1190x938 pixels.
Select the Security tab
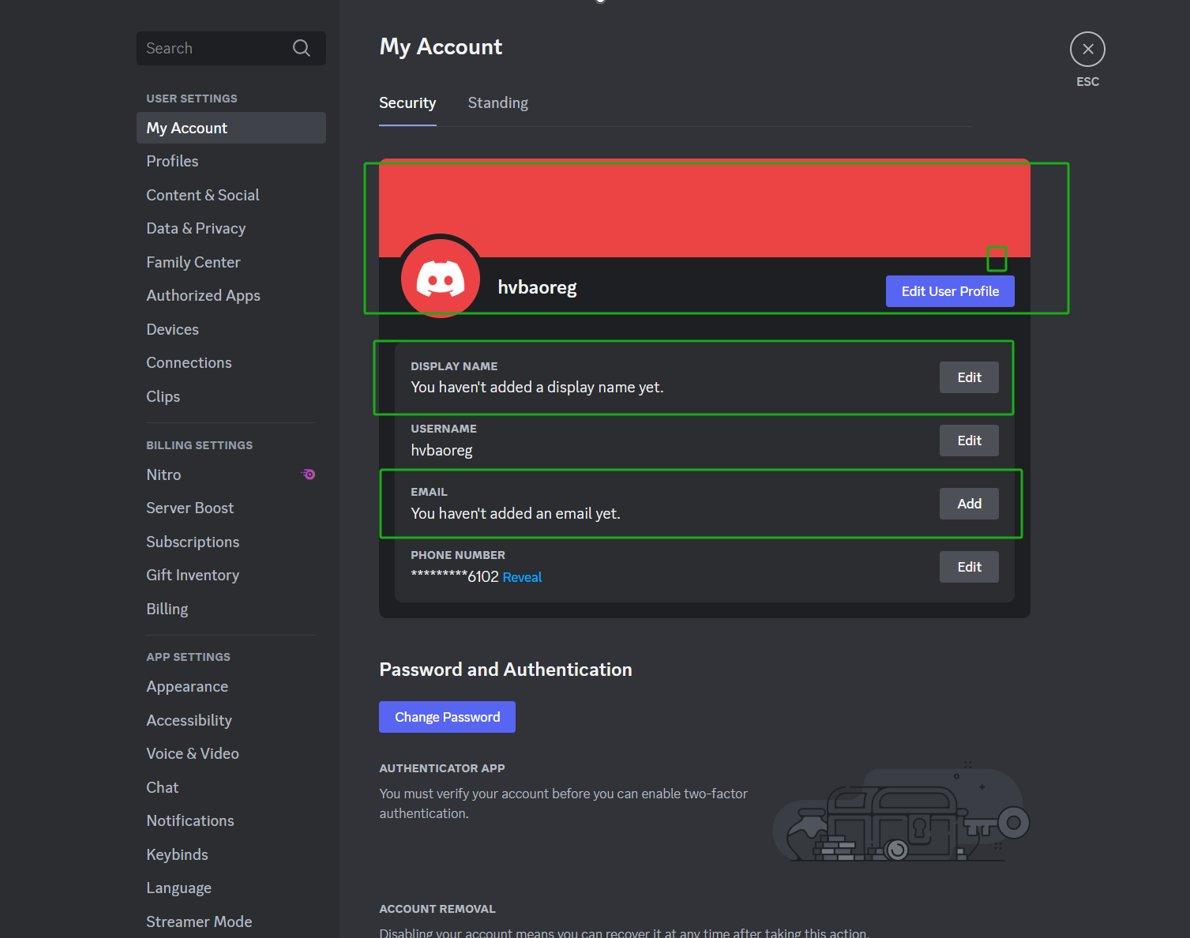pyautogui.click(x=408, y=102)
